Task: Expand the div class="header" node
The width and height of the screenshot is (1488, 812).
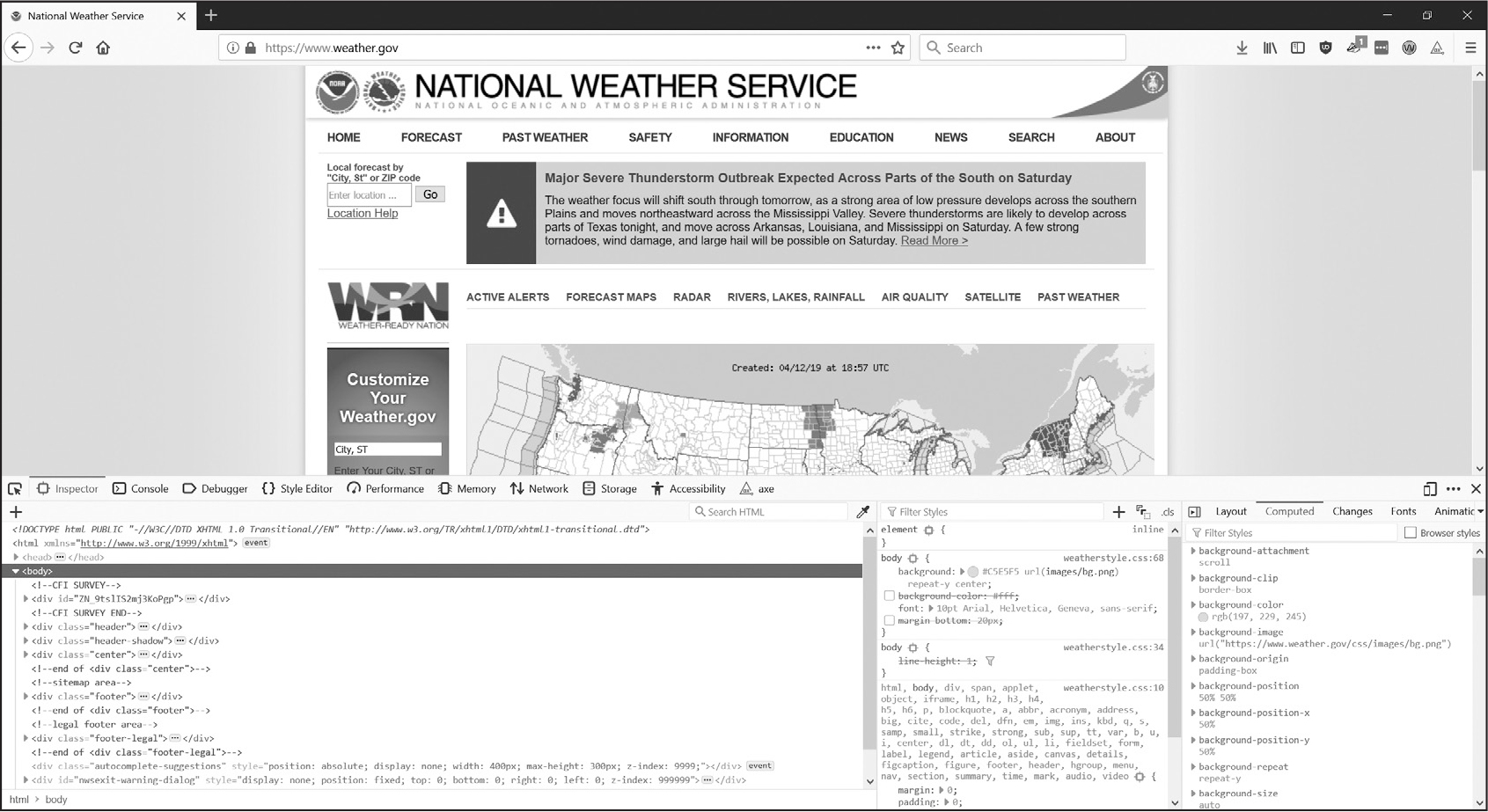Action: coord(26,626)
